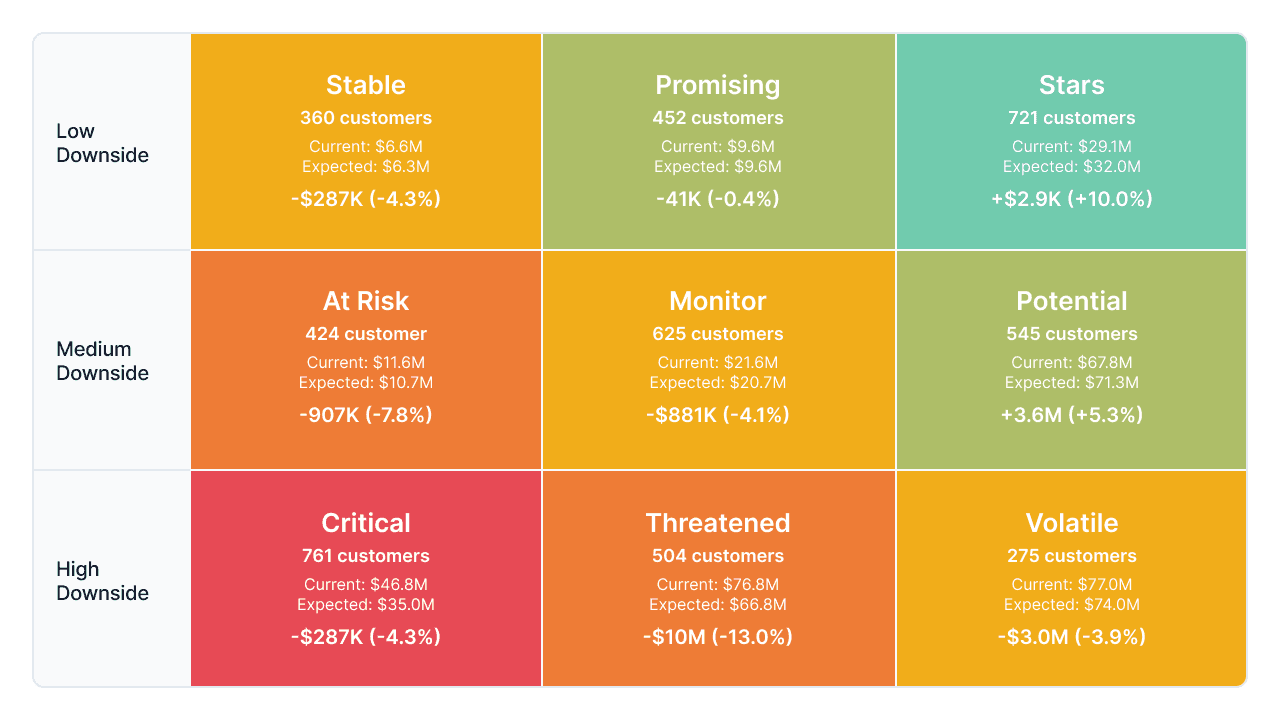Image resolution: width=1280 pixels, height=720 pixels.
Task: Select the Medium Downside row label
Action: tap(102, 361)
